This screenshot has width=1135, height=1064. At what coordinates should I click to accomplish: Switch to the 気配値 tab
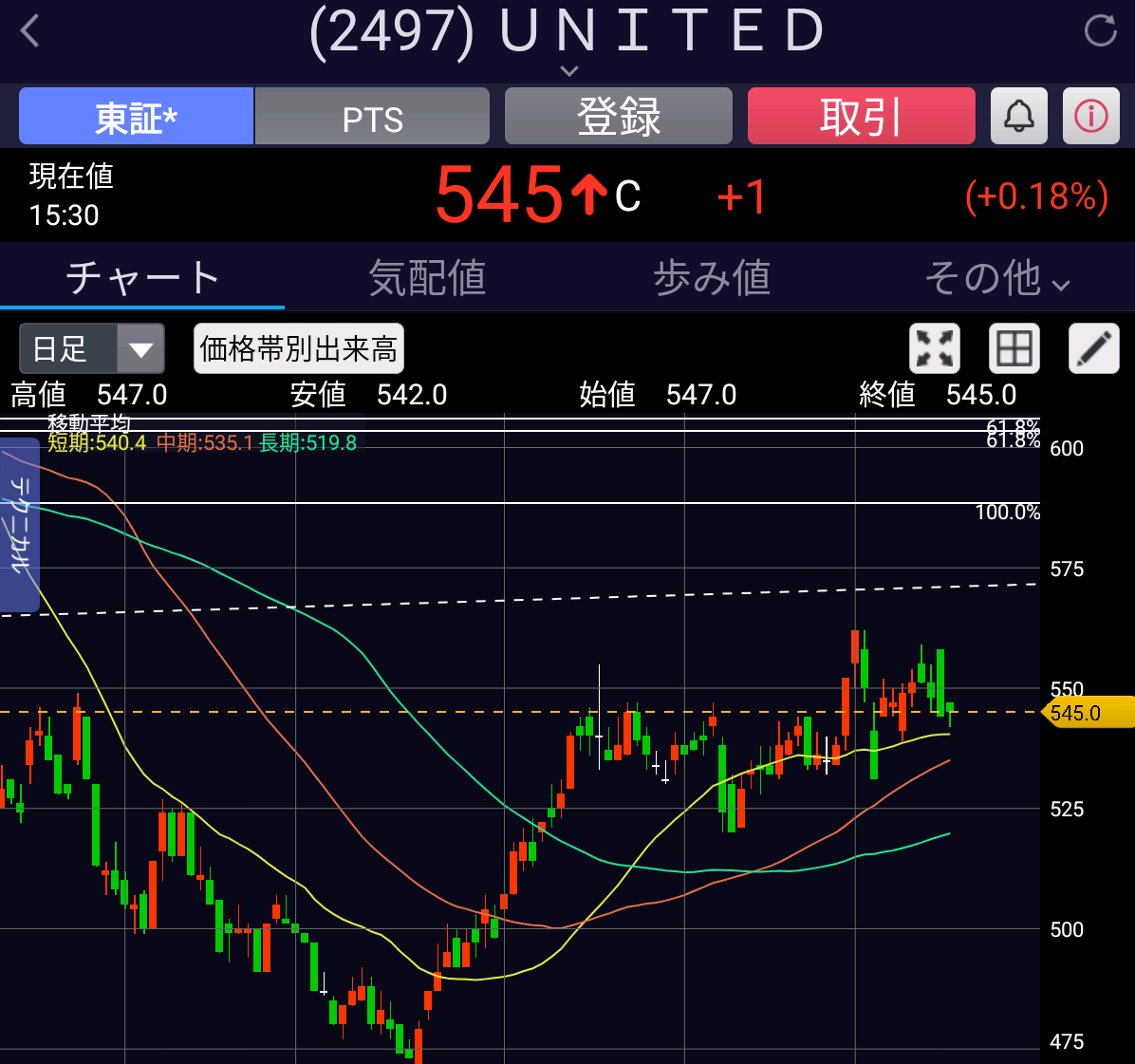coord(427,278)
